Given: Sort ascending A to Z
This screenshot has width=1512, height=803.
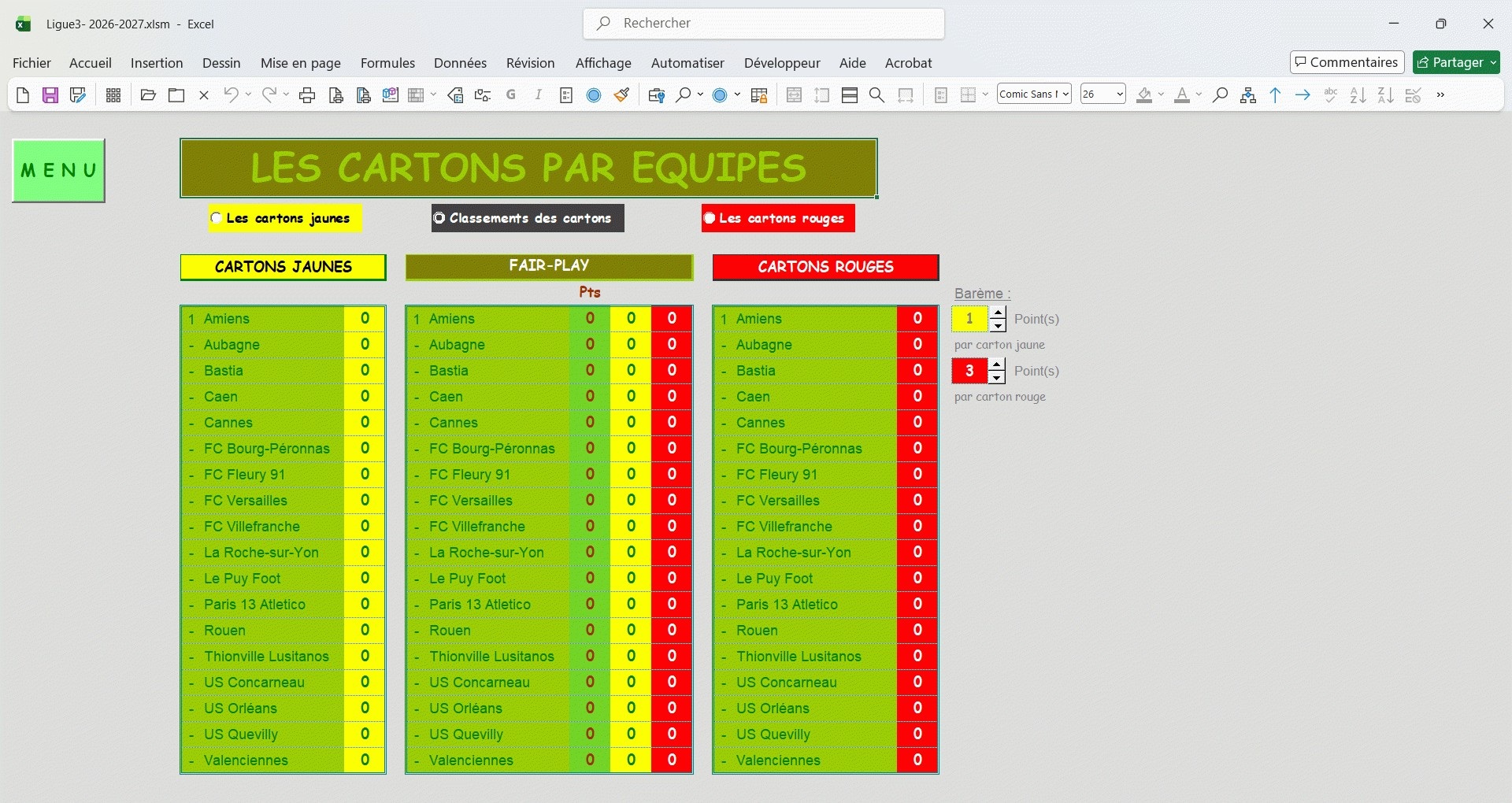Looking at the screenshot, I should (1358, 95).
